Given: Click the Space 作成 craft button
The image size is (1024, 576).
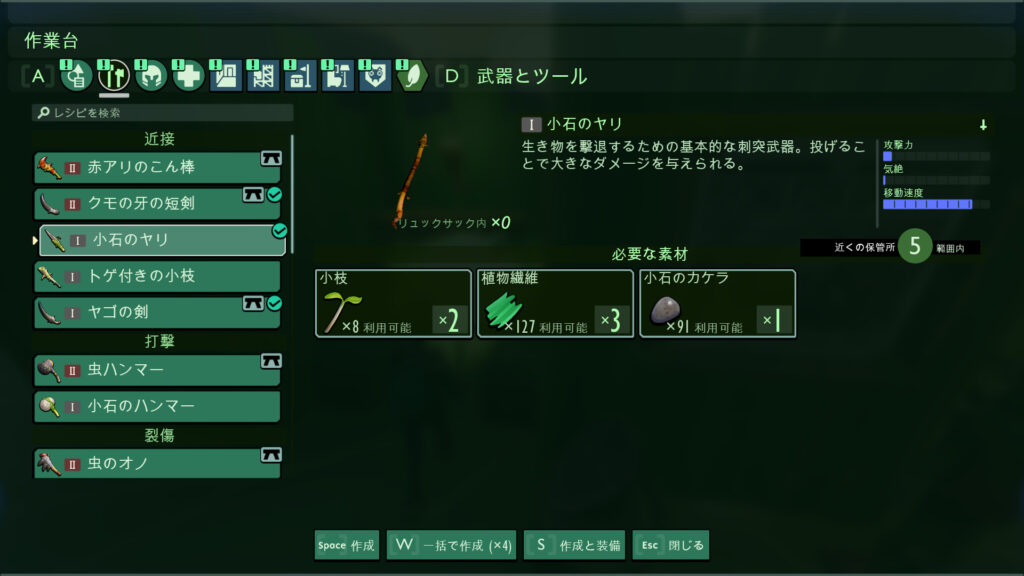Looking at the screenshot, I should pyautogui.click(x=347, y=545).
